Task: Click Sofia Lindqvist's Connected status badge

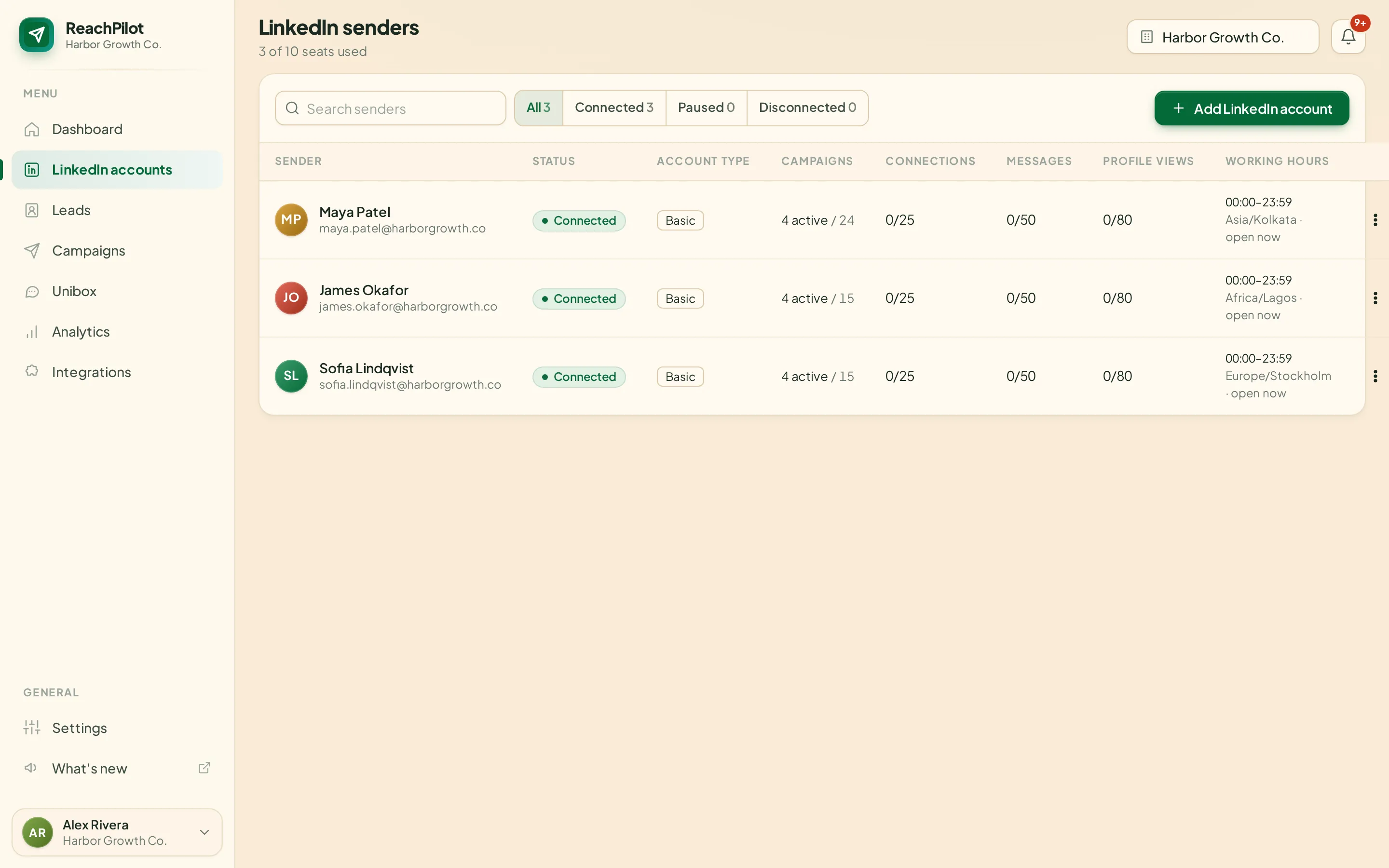Action: point(579,377)
